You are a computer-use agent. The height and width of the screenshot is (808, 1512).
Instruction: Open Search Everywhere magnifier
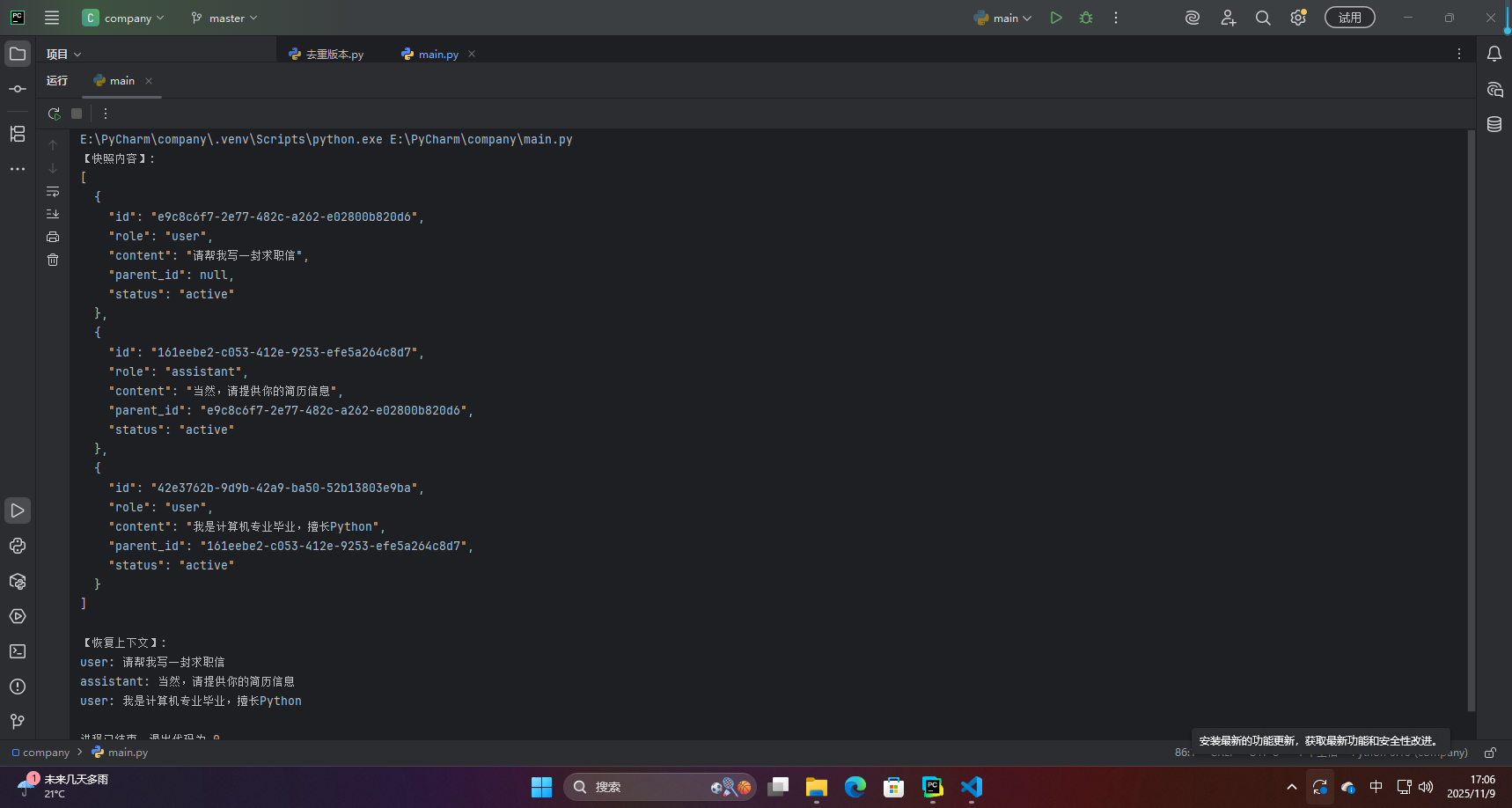click(x=1263, y=18)
